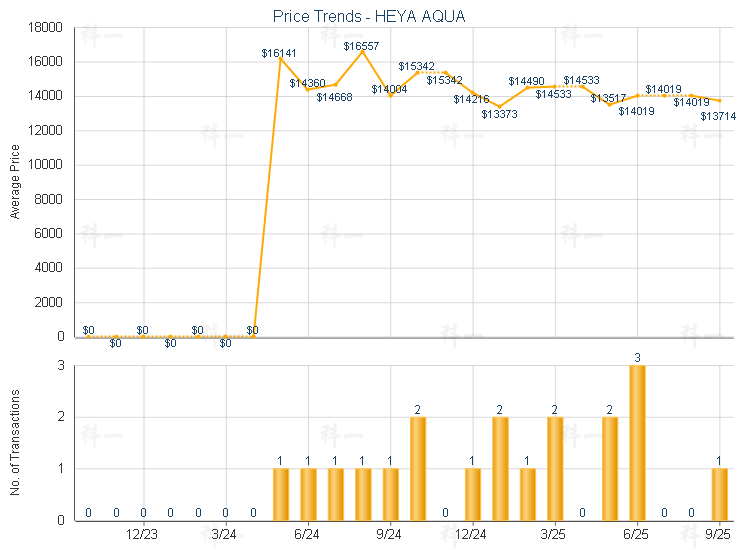Click the "Price Trends - HEYA AQUA" chart title
Image resolution: width=740 pixels, height=550 pixels.
[x=369, y=16]
